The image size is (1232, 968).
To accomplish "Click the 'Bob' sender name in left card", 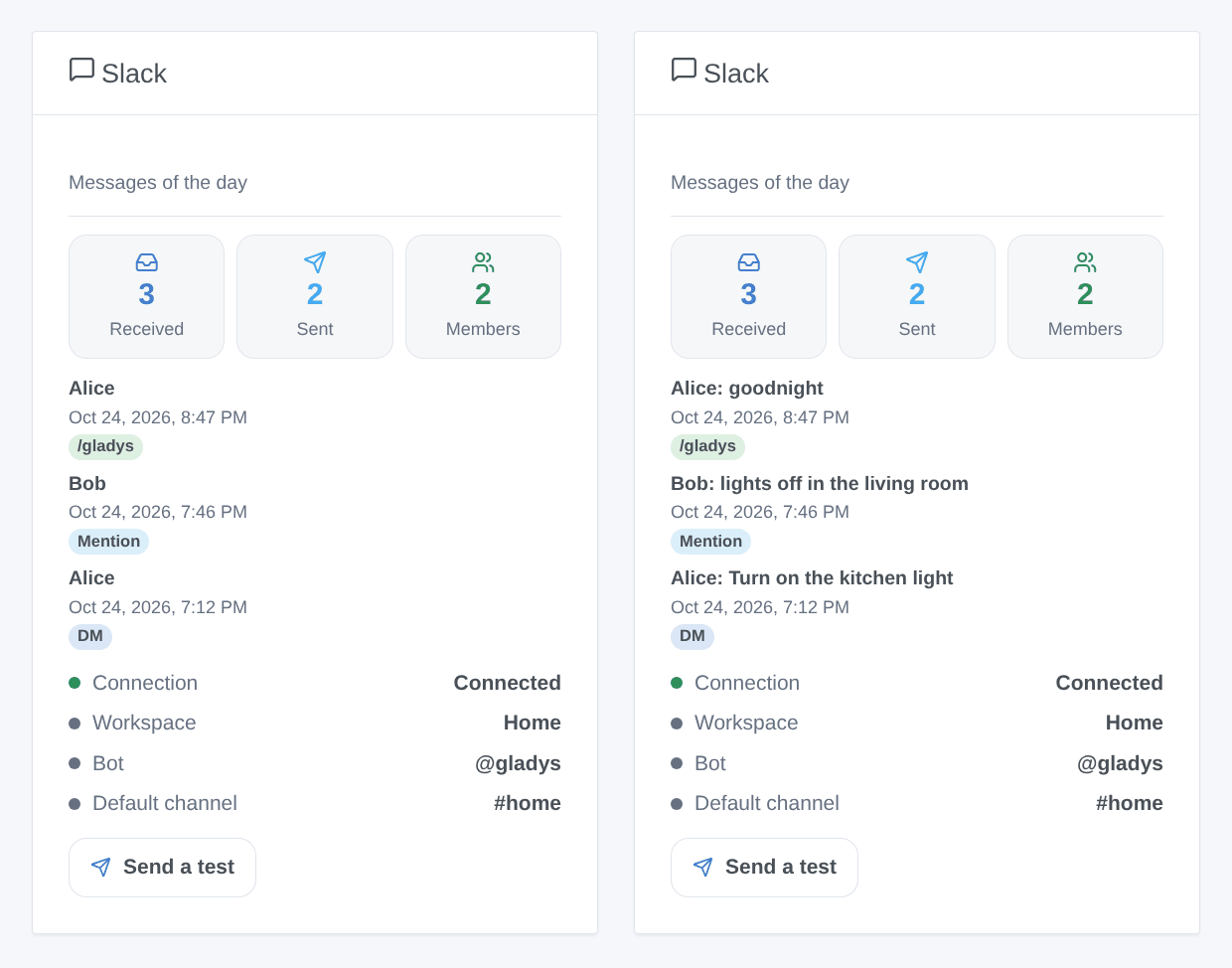I will (87, 484).
